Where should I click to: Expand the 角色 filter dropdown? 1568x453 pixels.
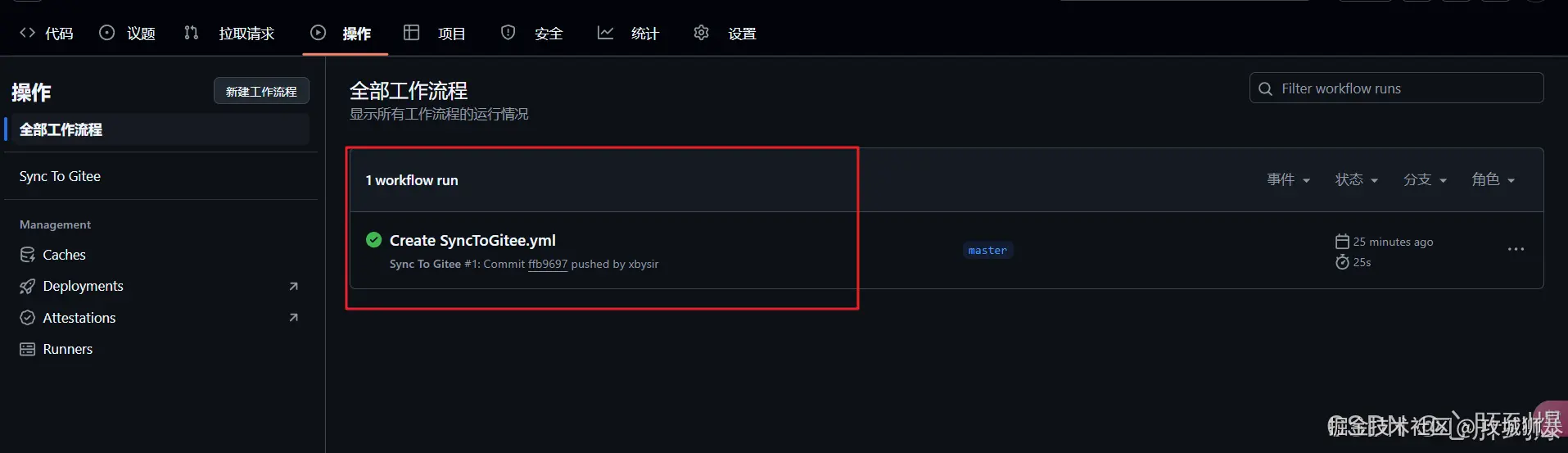1493,180
